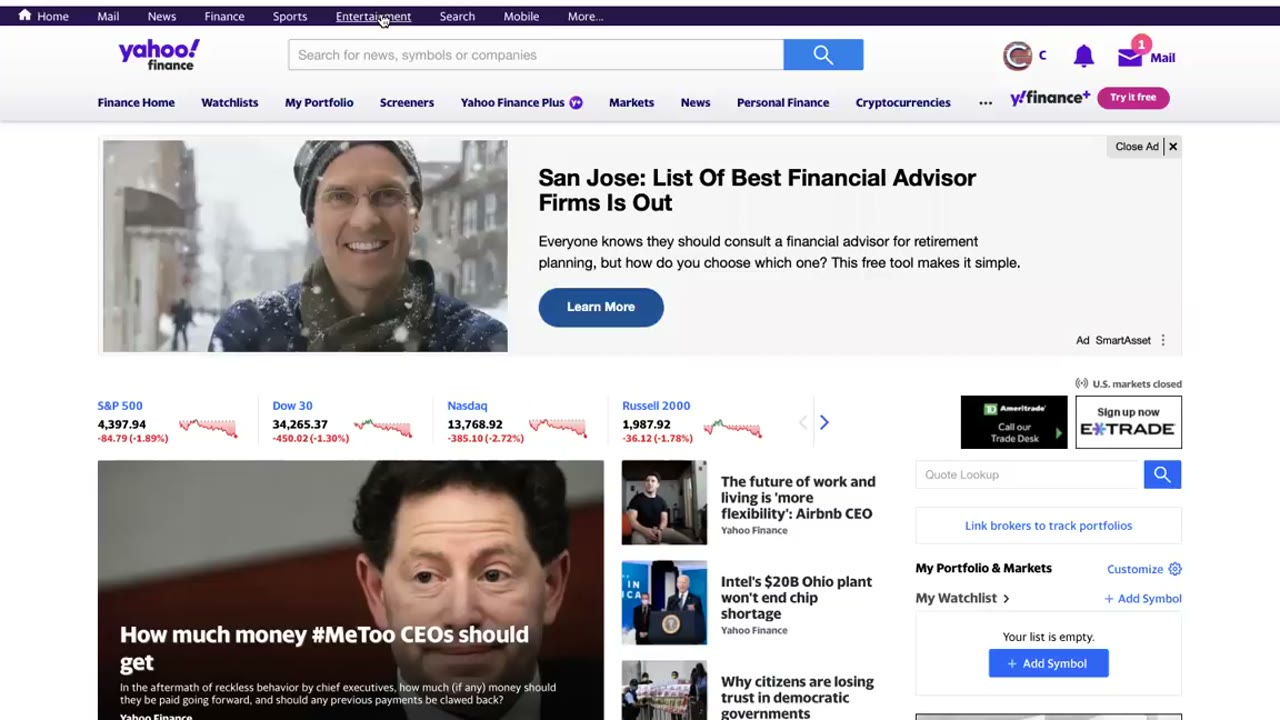The image size is (1280, 720).
Task: Open the Nasdaq index link
Action: click(x=467, y=406)
